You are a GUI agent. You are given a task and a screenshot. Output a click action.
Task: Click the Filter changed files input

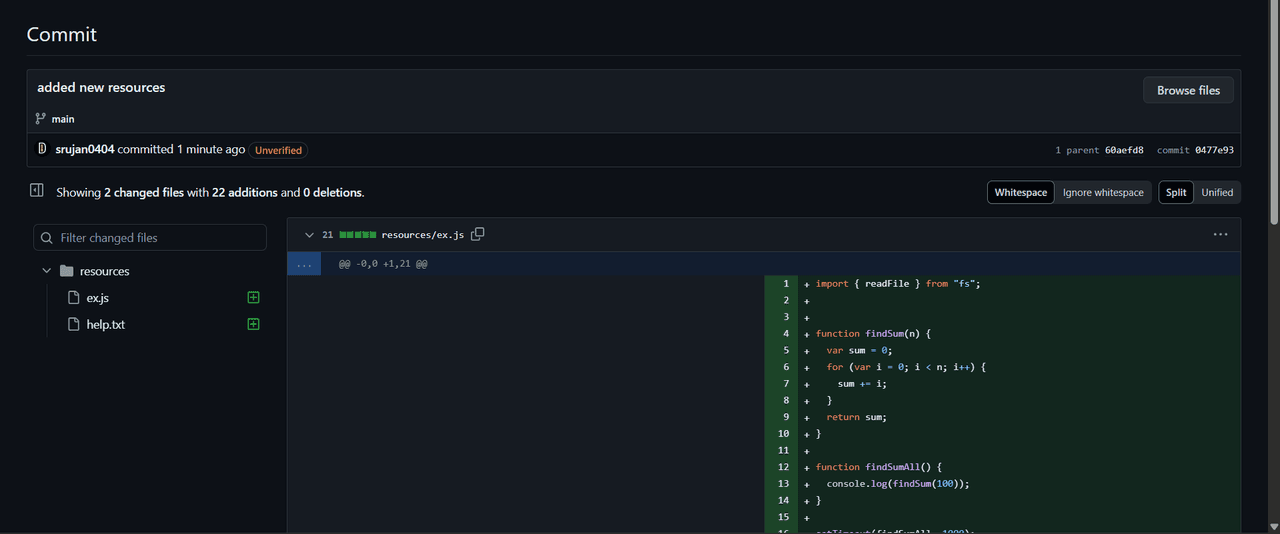[160, 238]
